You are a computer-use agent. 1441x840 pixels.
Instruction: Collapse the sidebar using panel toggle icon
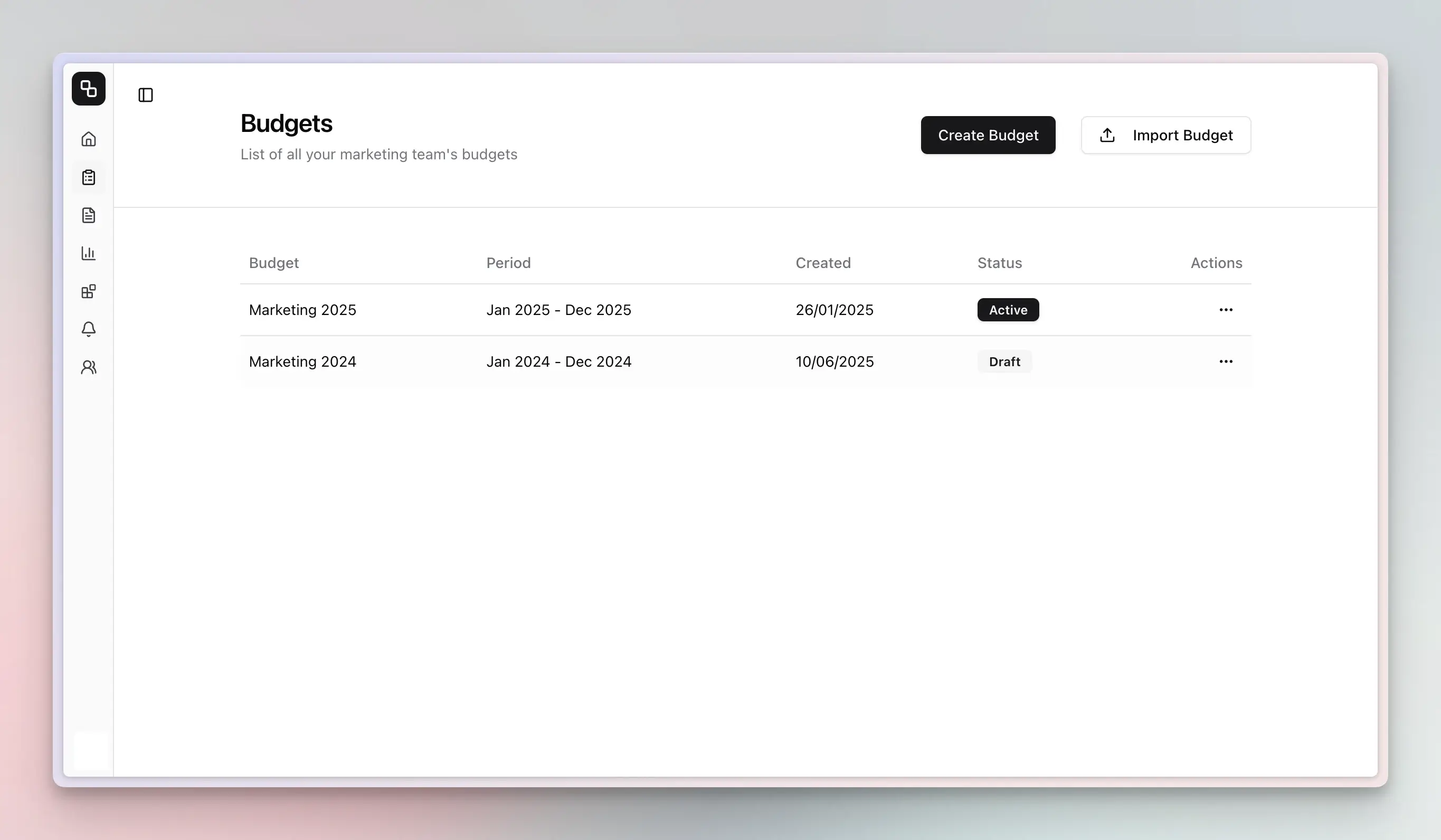tap(145, 95)
